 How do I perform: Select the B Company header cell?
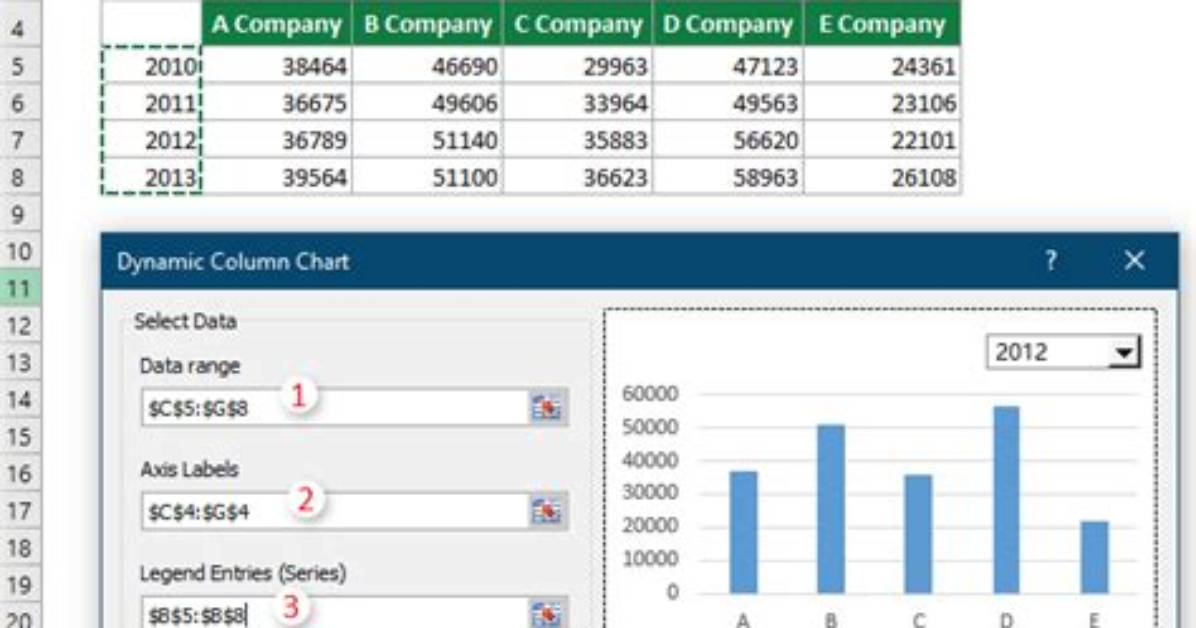pyautogui.click(x=427, y=24)
